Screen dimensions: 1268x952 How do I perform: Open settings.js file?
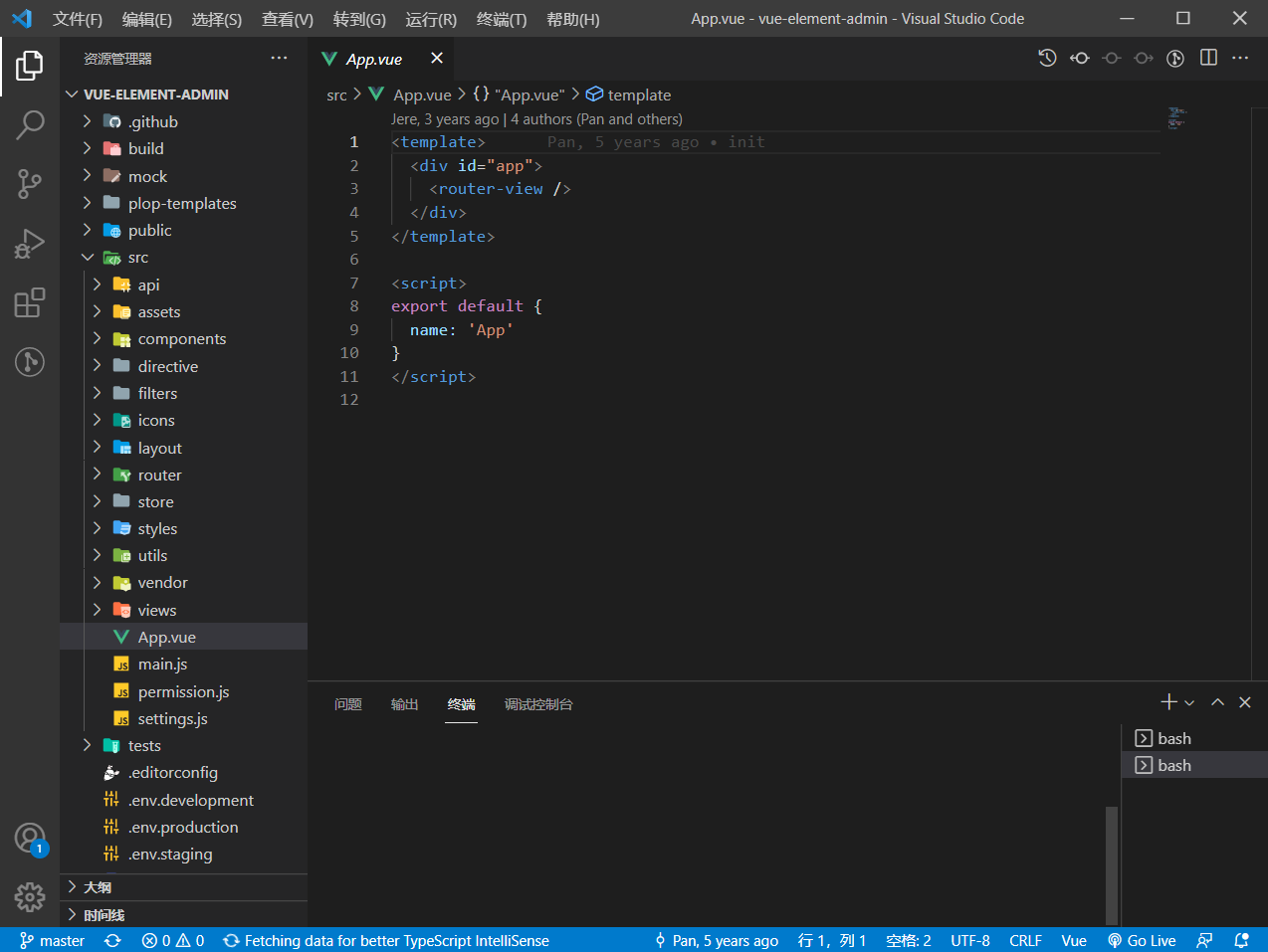coord(184,718)
